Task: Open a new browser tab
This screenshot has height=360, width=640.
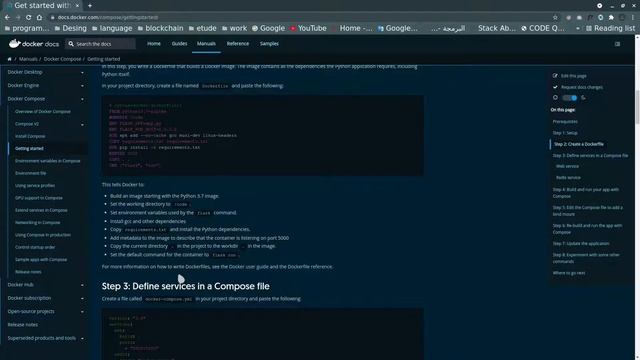Action: (90, 6)
